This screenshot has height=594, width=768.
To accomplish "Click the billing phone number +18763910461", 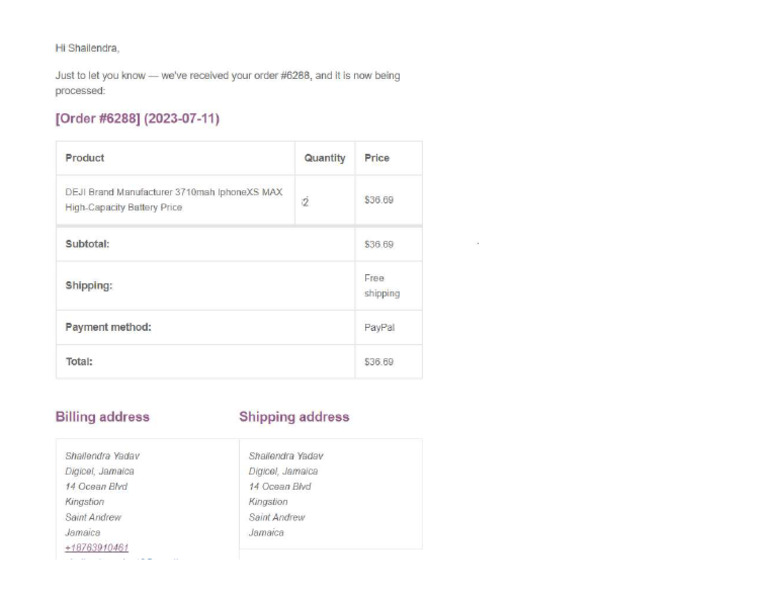I will pos(97,548).
